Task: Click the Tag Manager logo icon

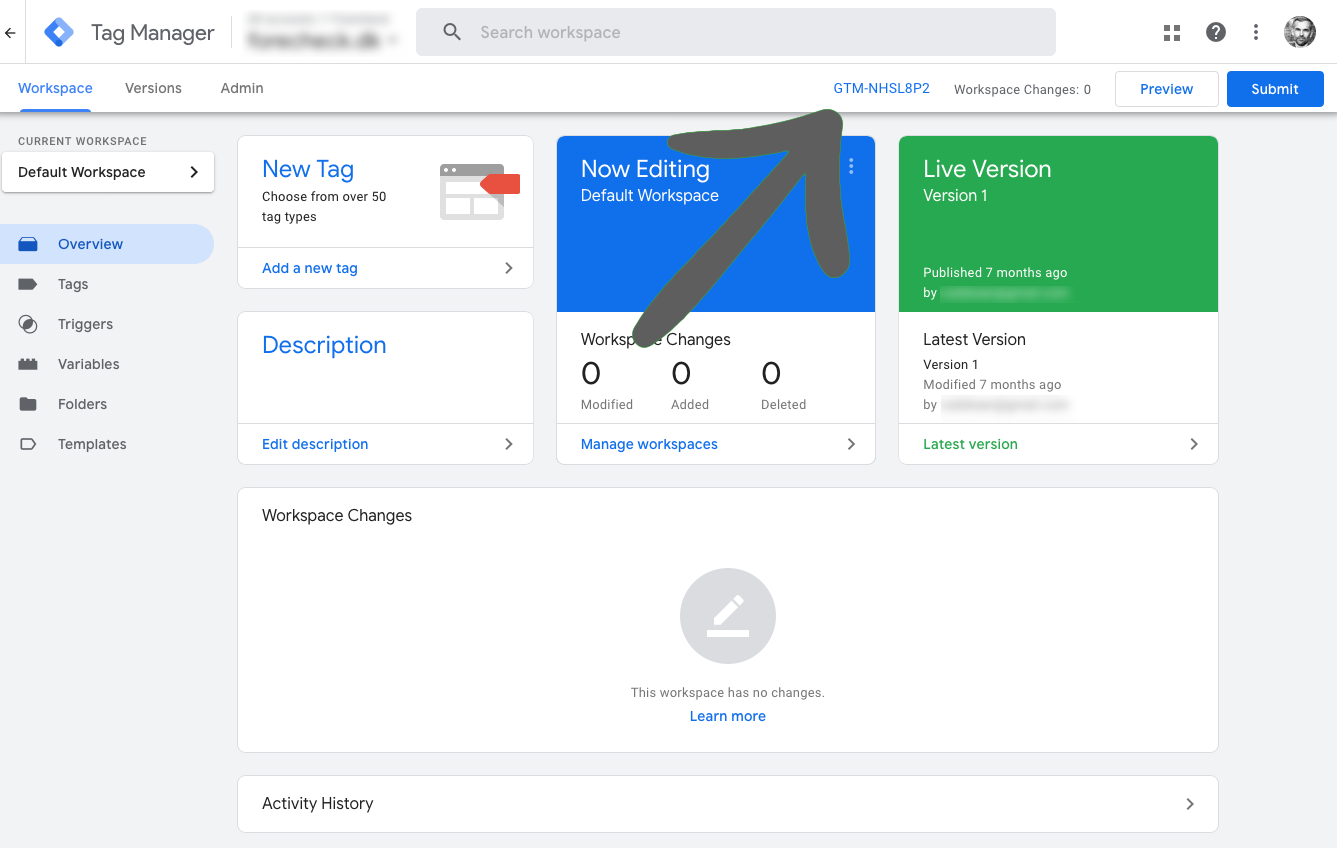Action: click(x=59, y=32)
